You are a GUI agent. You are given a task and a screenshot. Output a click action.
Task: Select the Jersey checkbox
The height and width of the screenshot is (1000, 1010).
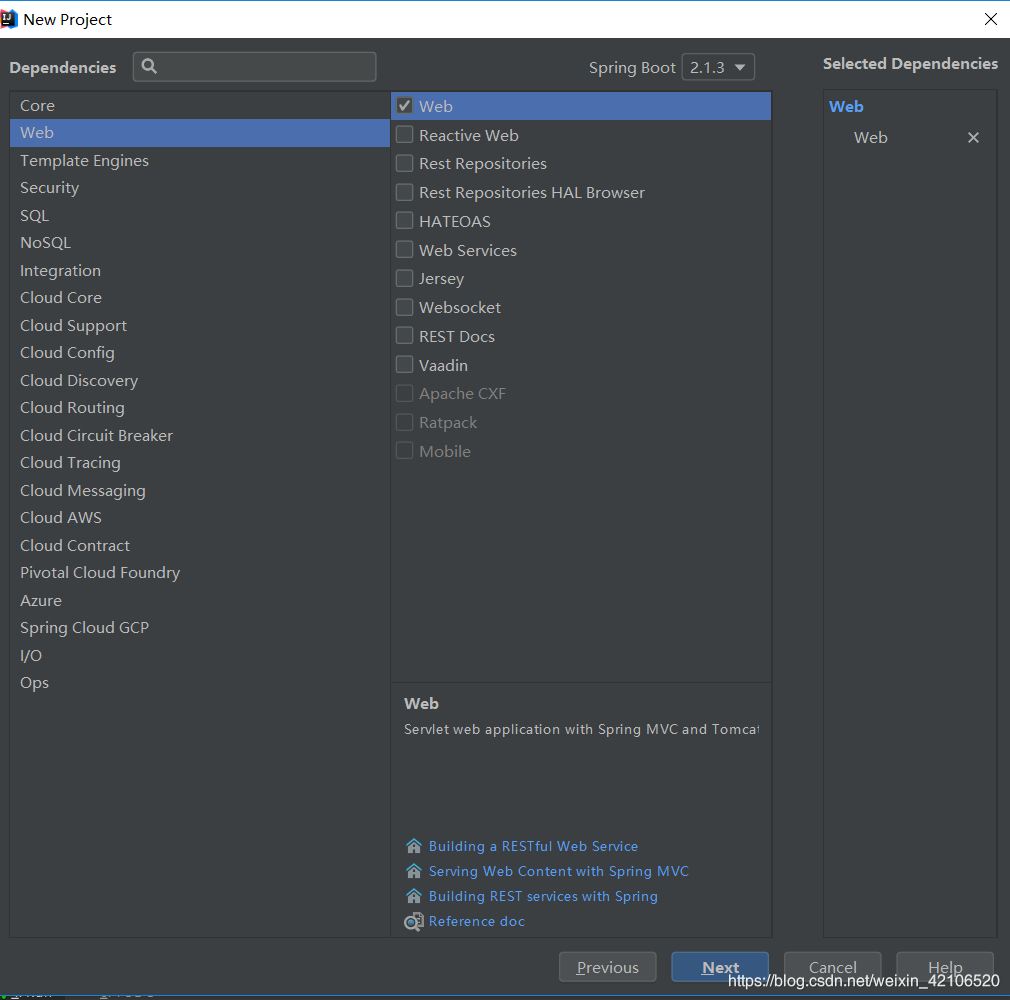coord(405,278)
